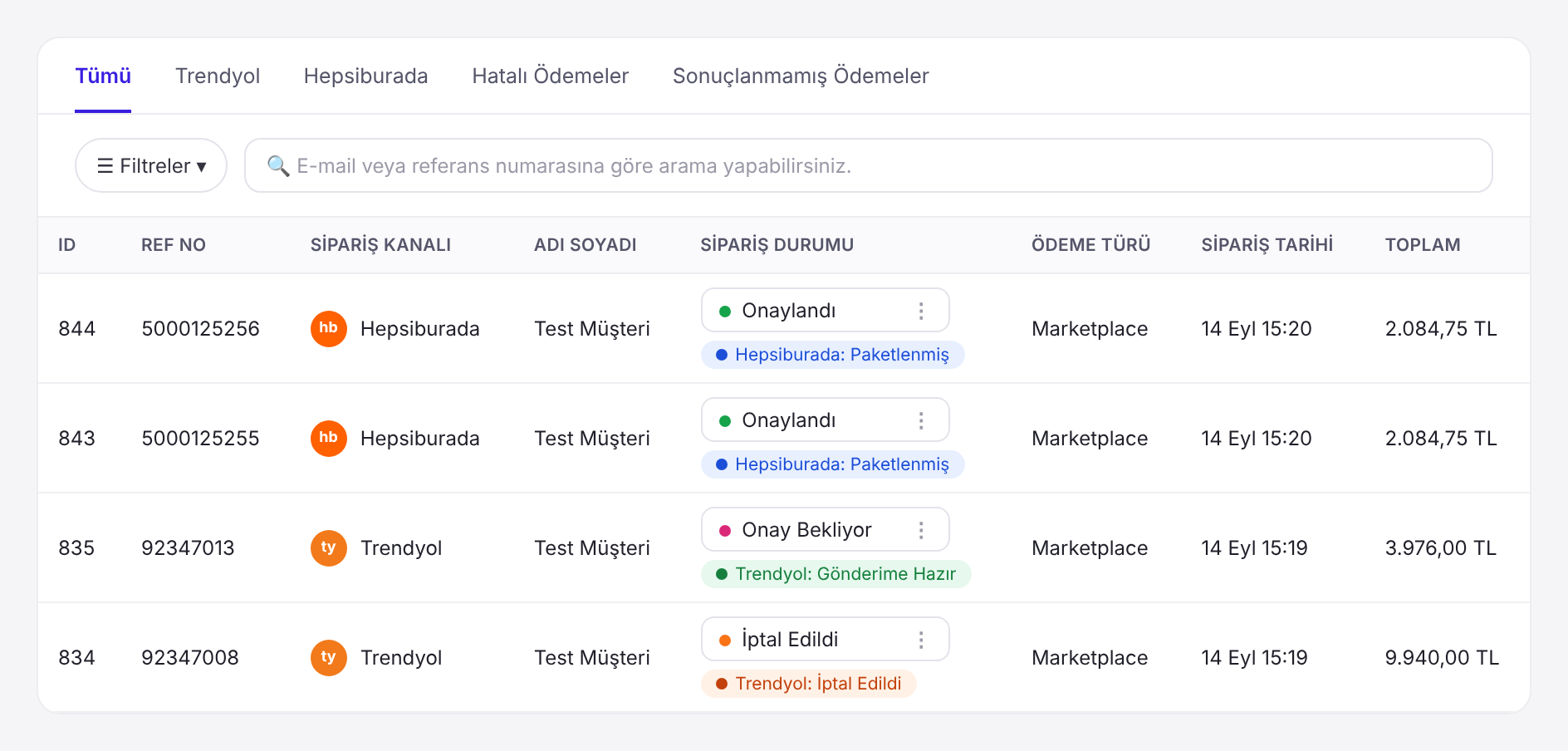The image size is (1568, 751).
Task: Click the SİPARİŞ DURUMU column header
Action: pyautogui.click(x=777, y=244)
